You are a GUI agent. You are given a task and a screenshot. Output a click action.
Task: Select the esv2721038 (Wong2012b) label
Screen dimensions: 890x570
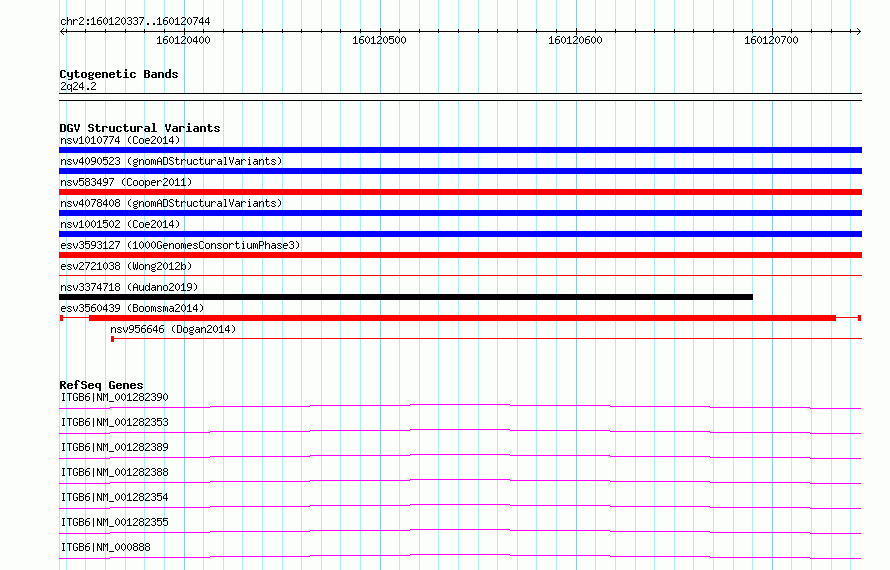(126, 266)
